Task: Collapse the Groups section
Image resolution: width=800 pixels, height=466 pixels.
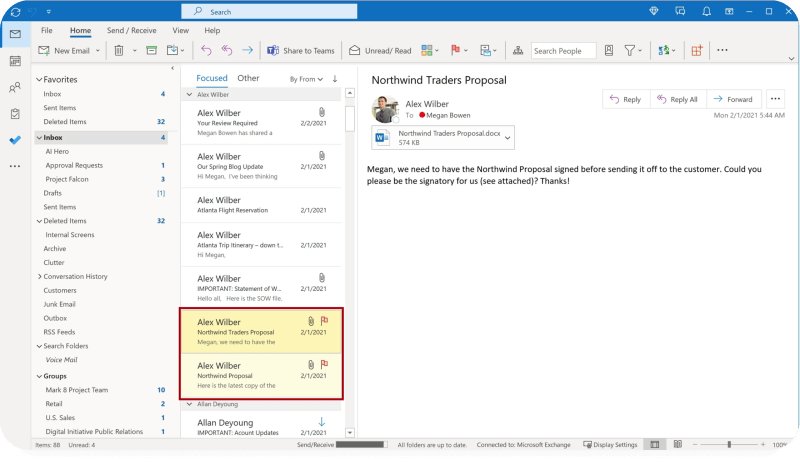Action: pos(39,376)
